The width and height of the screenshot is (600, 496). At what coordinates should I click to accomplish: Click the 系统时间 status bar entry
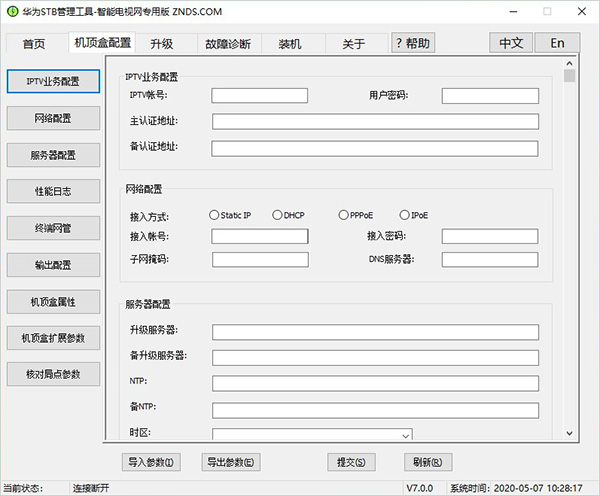(x=516, y=488)
